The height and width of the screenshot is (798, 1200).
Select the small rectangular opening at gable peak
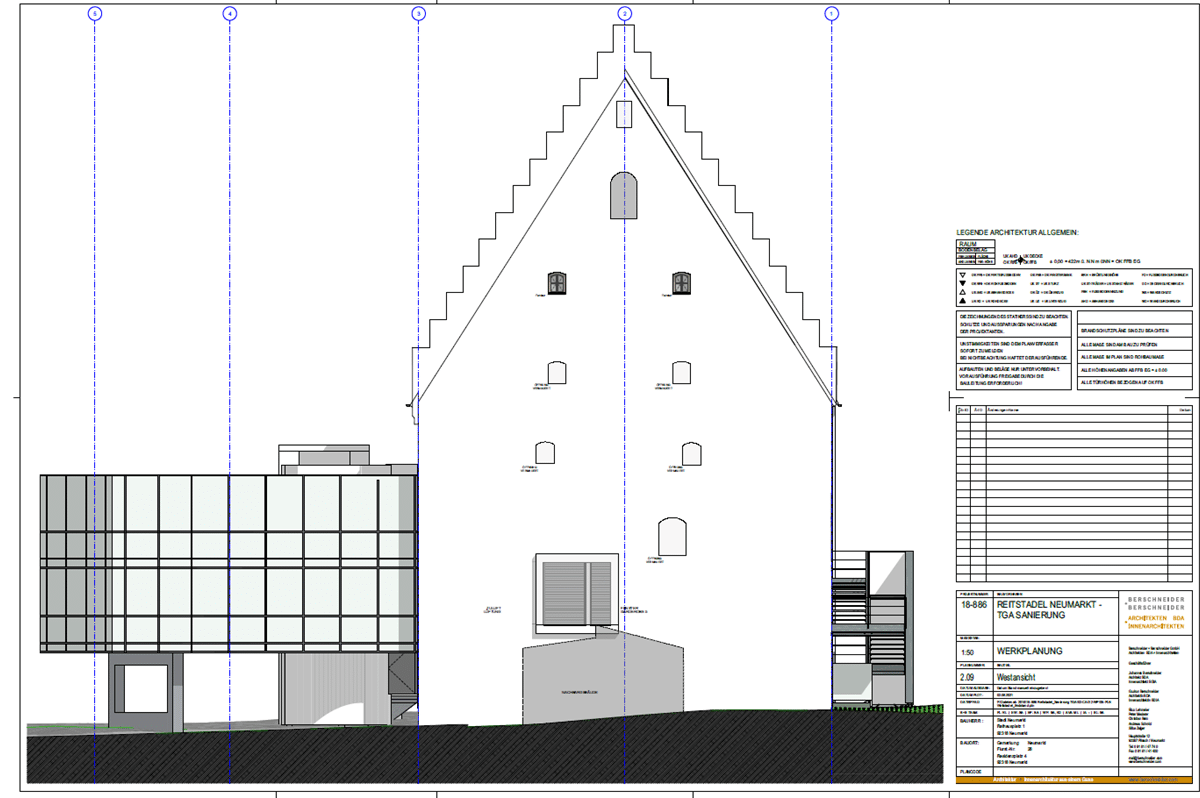[624, 113]
